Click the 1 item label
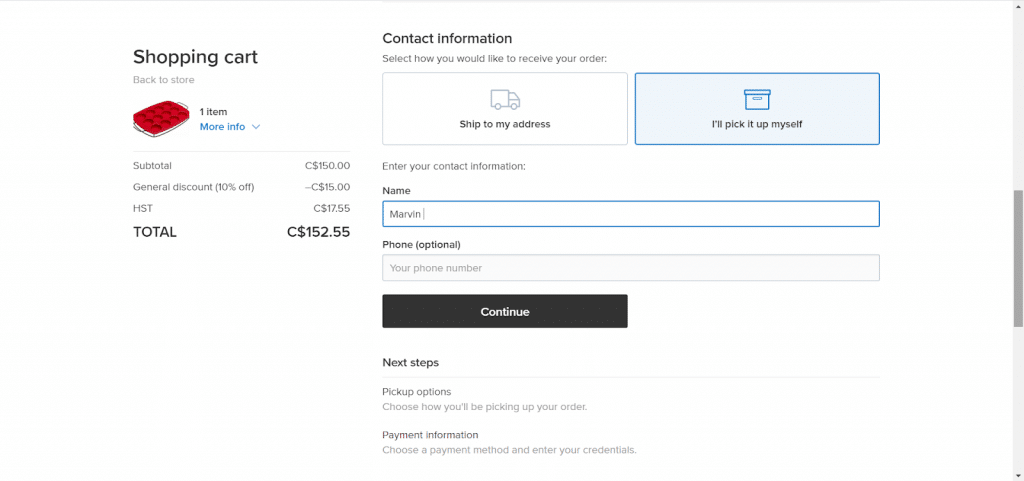The image size is (1024, 481). (214, 112)
